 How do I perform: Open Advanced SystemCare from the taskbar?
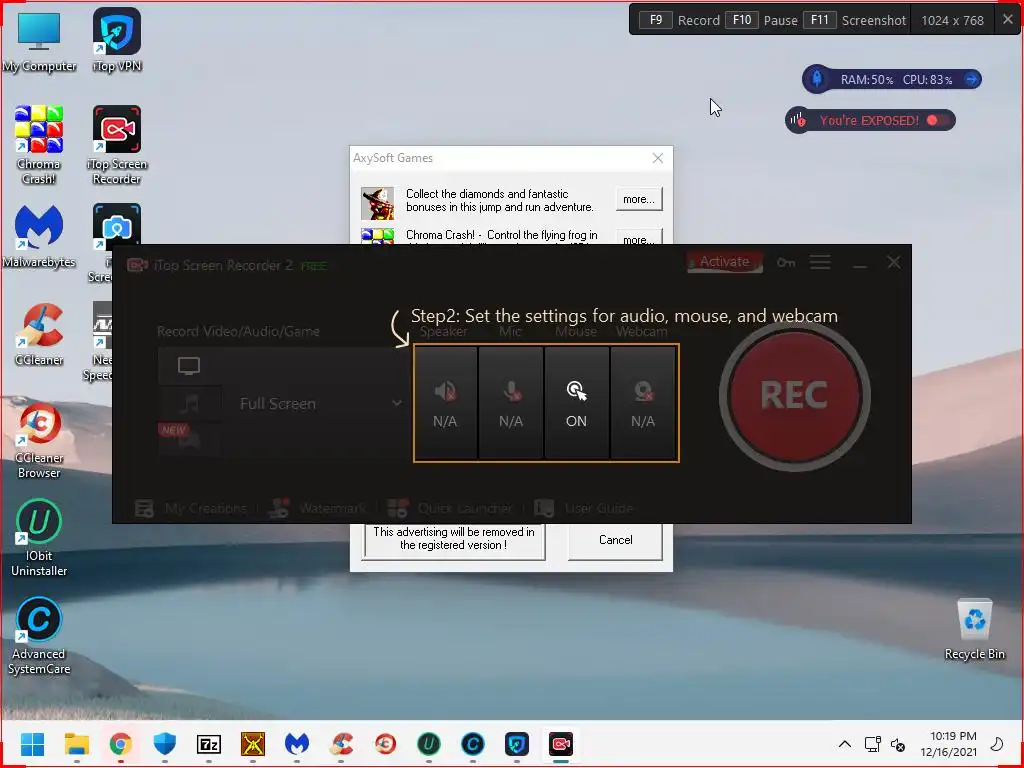click(473, 744)
